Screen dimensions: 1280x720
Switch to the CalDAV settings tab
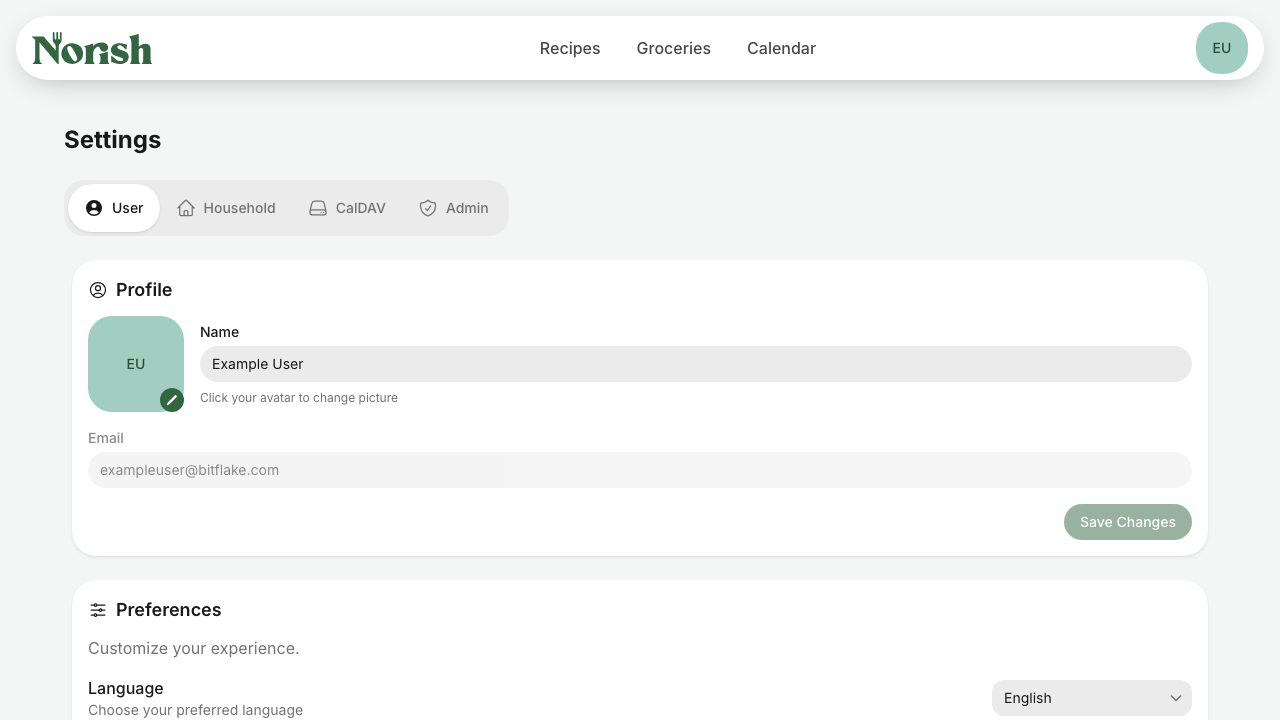coord(347,208)
